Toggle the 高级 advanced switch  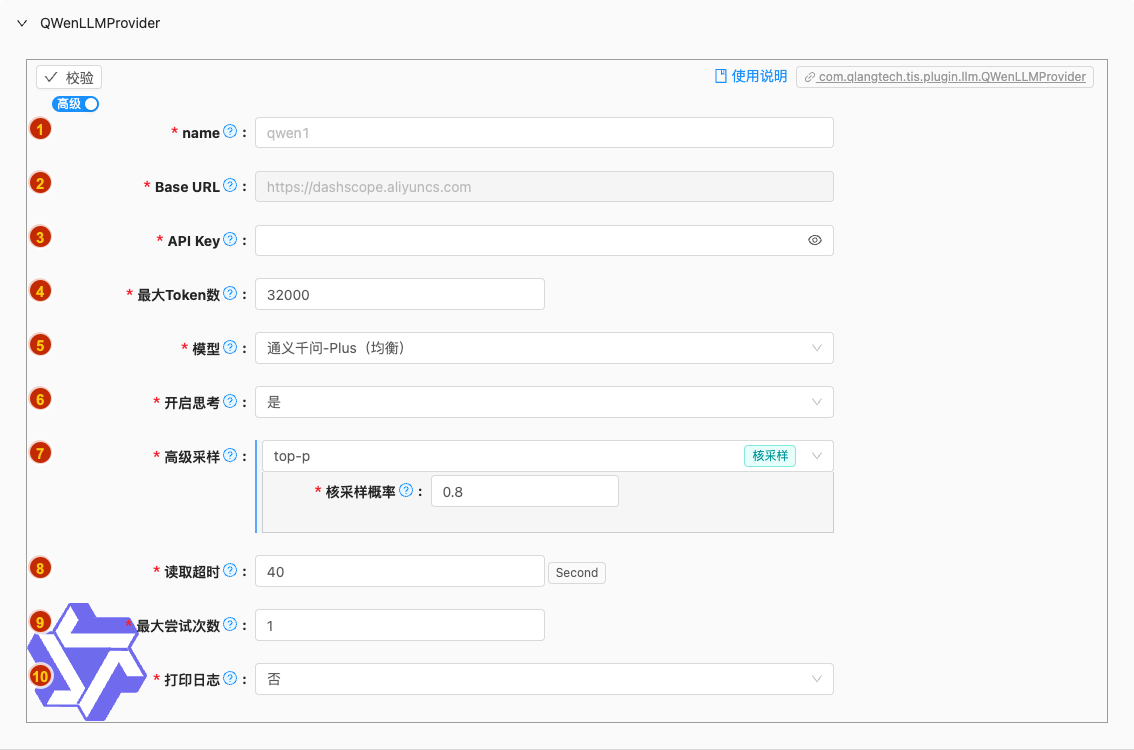point(75,104)
